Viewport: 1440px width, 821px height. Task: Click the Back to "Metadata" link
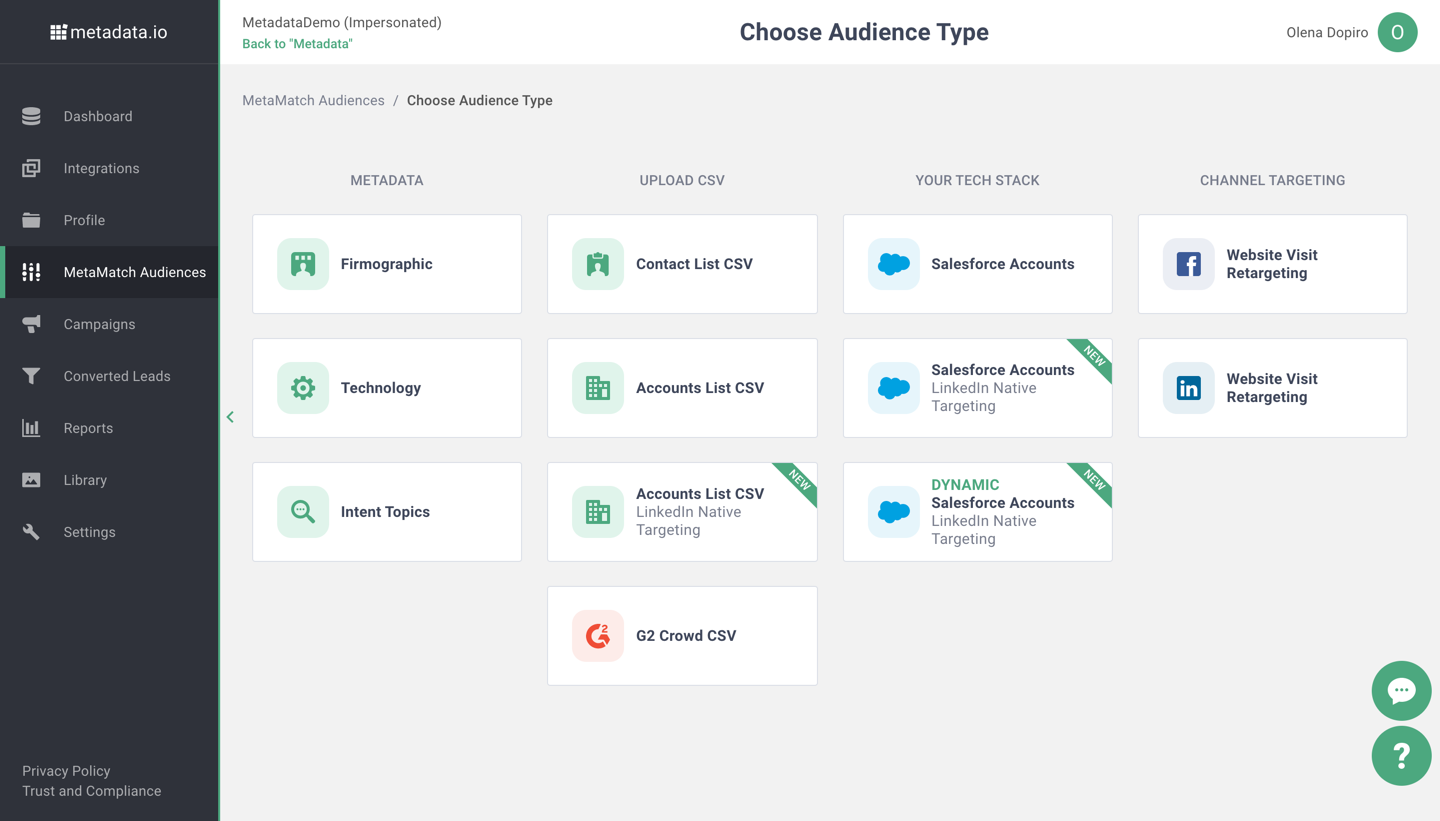click(297, 44)
